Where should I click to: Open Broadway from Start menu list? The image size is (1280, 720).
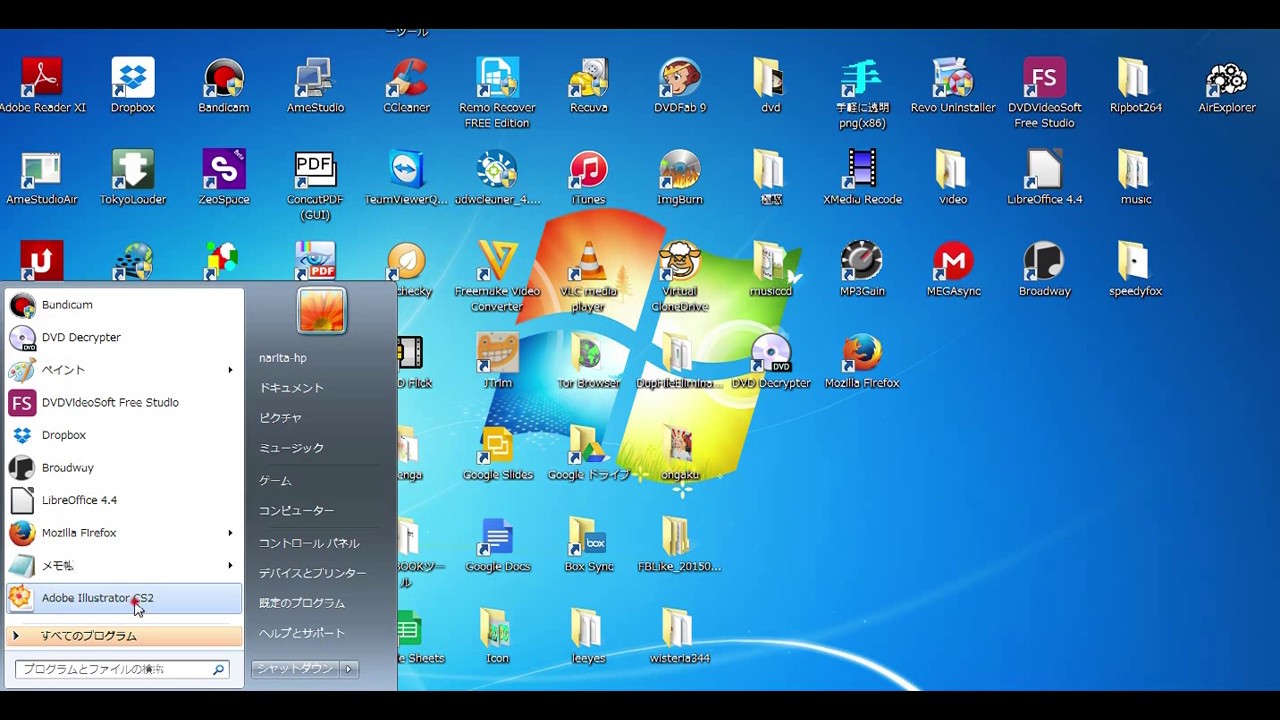124,468
